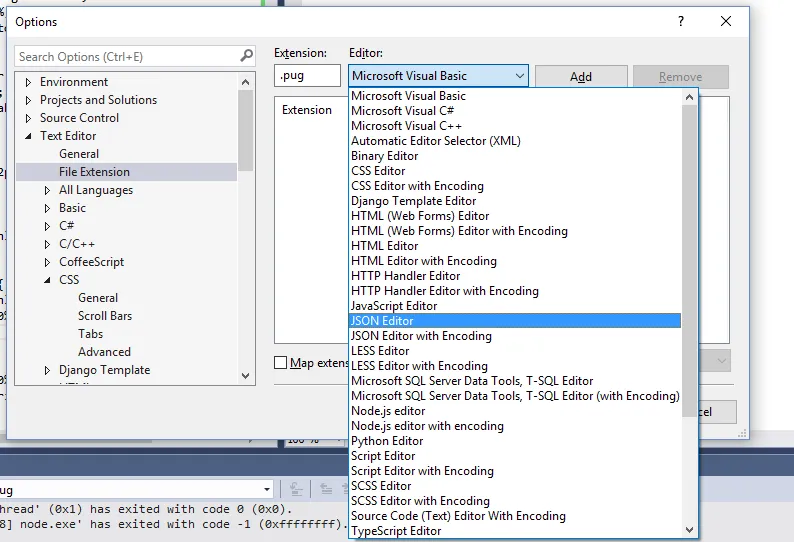Choose the highlighted JSON Editor
The image size is (794, 542).
[x=515, y=321]
